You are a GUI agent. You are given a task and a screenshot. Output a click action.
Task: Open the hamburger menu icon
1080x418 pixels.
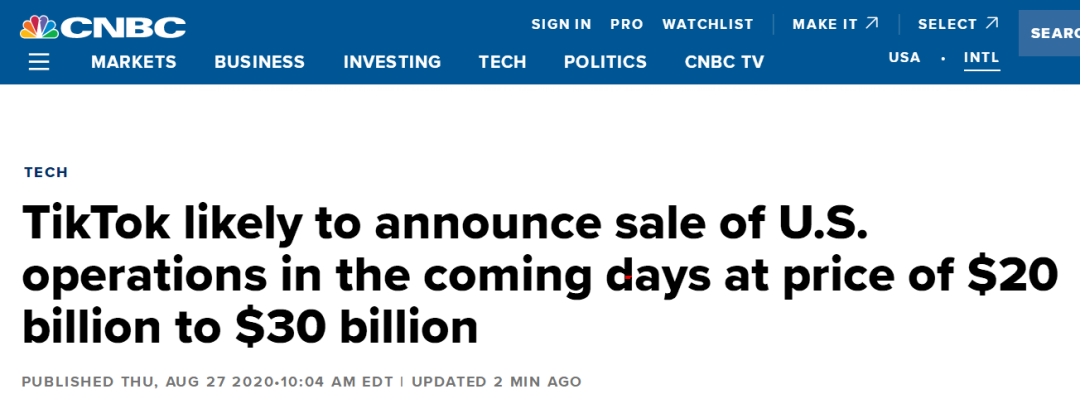tap(39, 62)
